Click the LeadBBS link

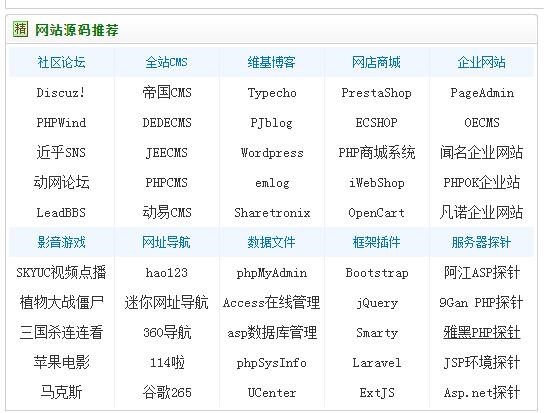61,213
